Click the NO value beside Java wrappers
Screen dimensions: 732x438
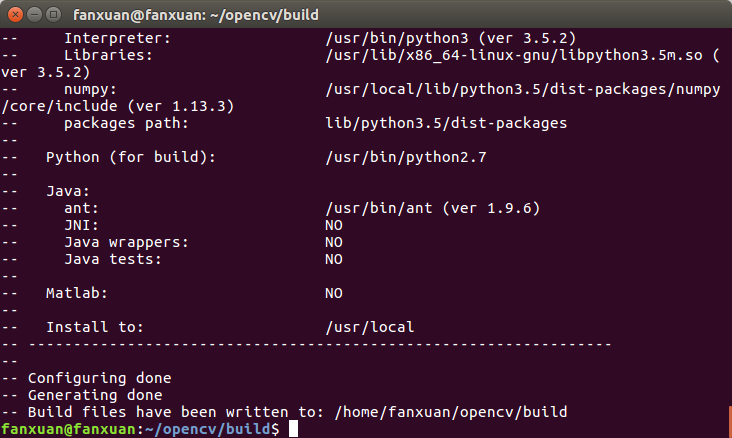[334, 242]
